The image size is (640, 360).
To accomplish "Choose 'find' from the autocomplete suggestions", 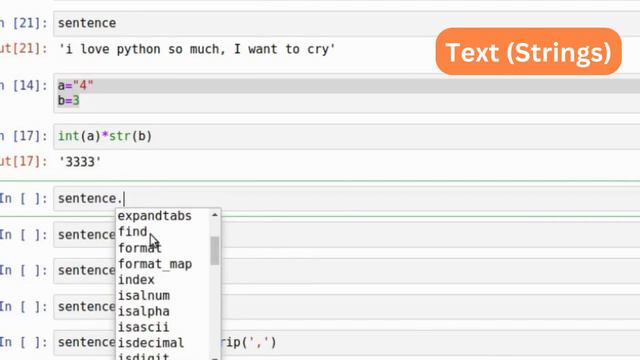I will [x=132, y=232].
